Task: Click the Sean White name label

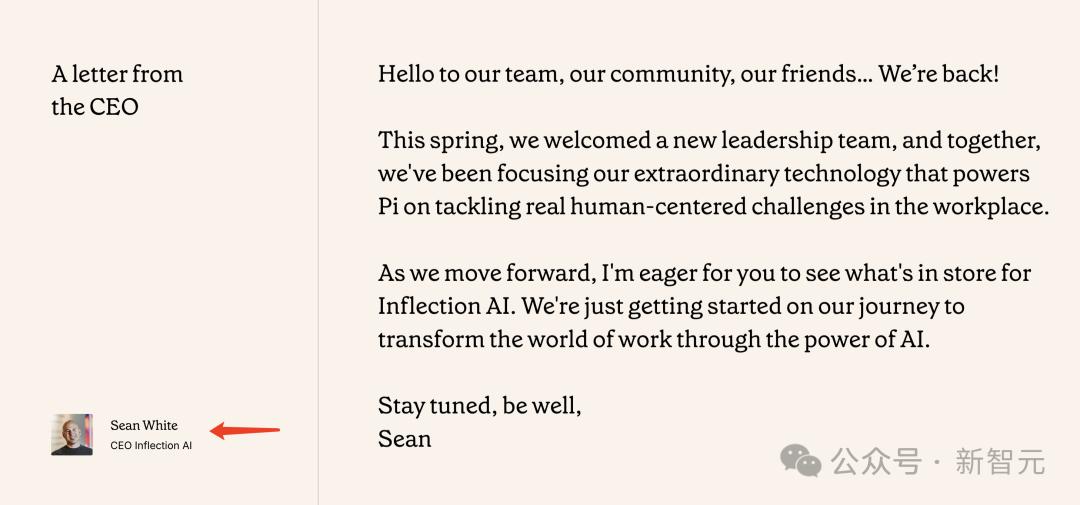Action: tap(144, 425)
